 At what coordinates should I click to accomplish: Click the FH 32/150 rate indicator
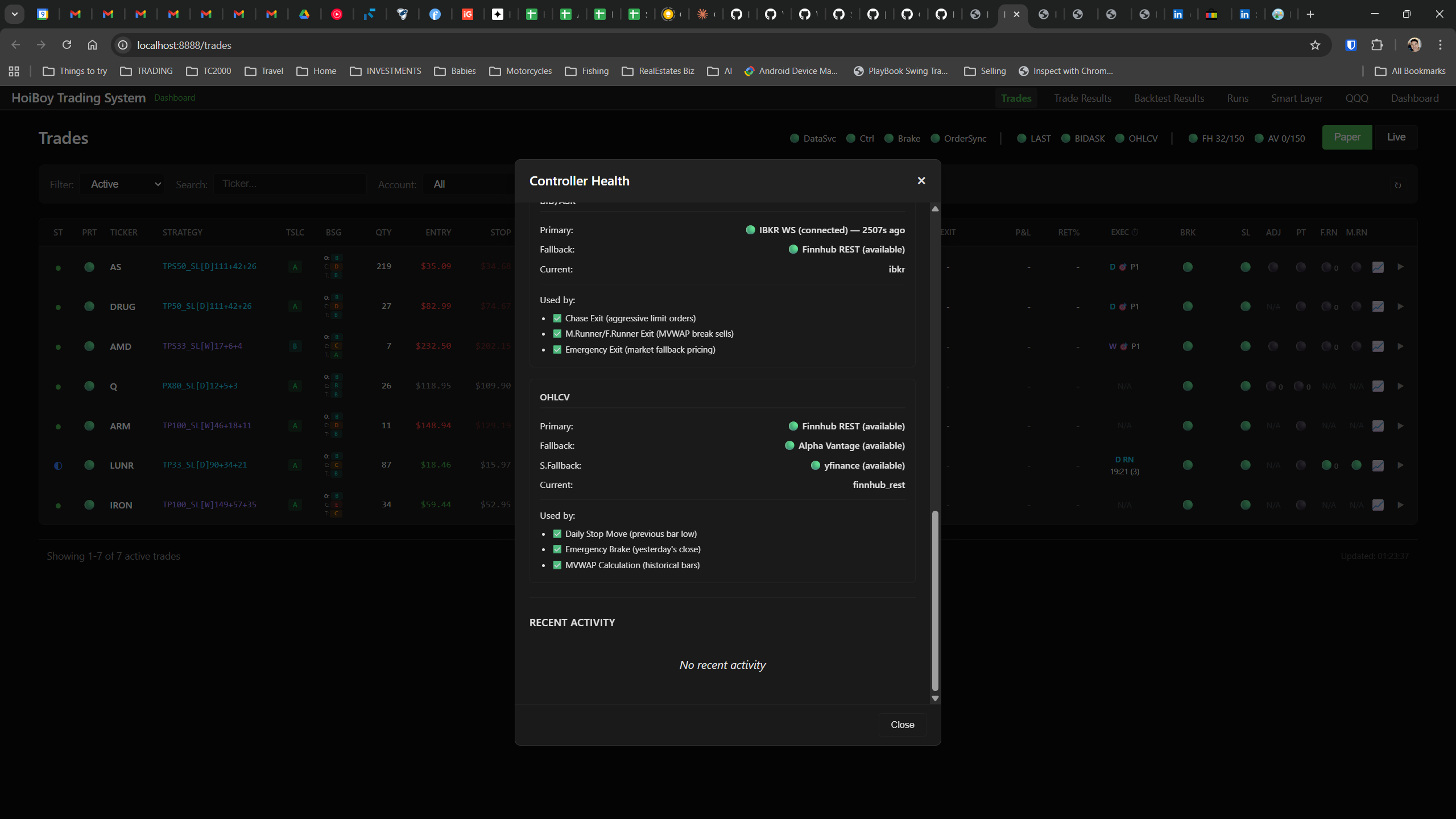(1216, 138)
